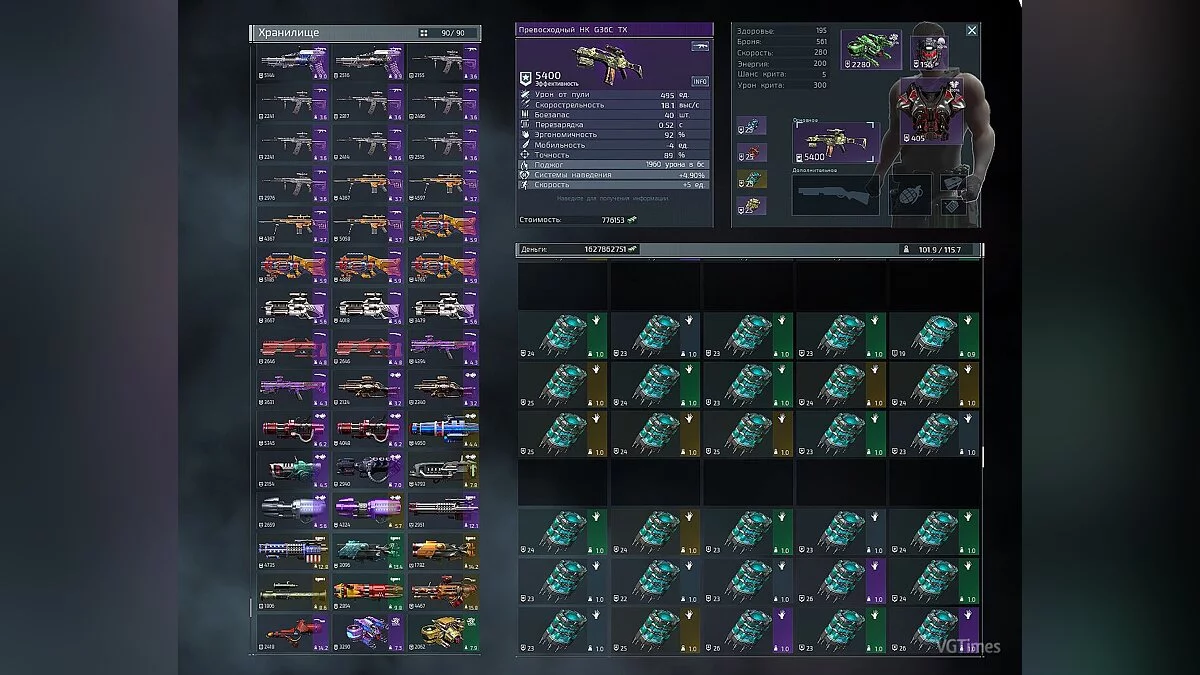The height and width of the screenshot is (675, 1200).
Task: Select the blue minigun rated 4725 in storage
Action: 293,551
